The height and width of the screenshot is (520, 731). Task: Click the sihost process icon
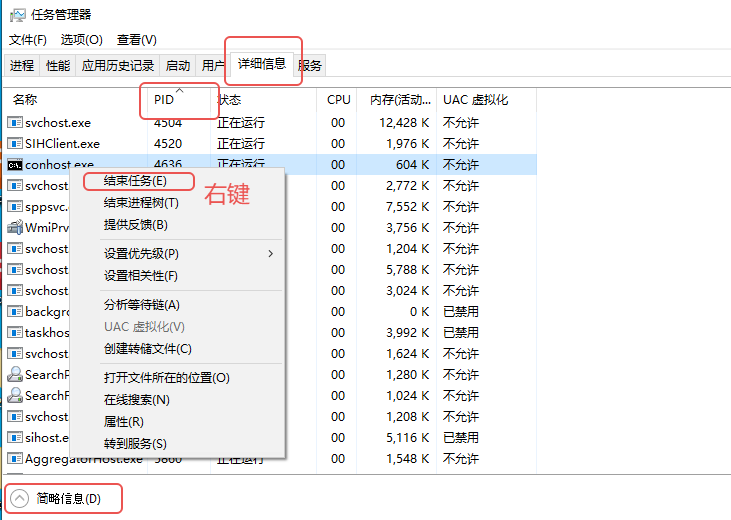point(15,437)
